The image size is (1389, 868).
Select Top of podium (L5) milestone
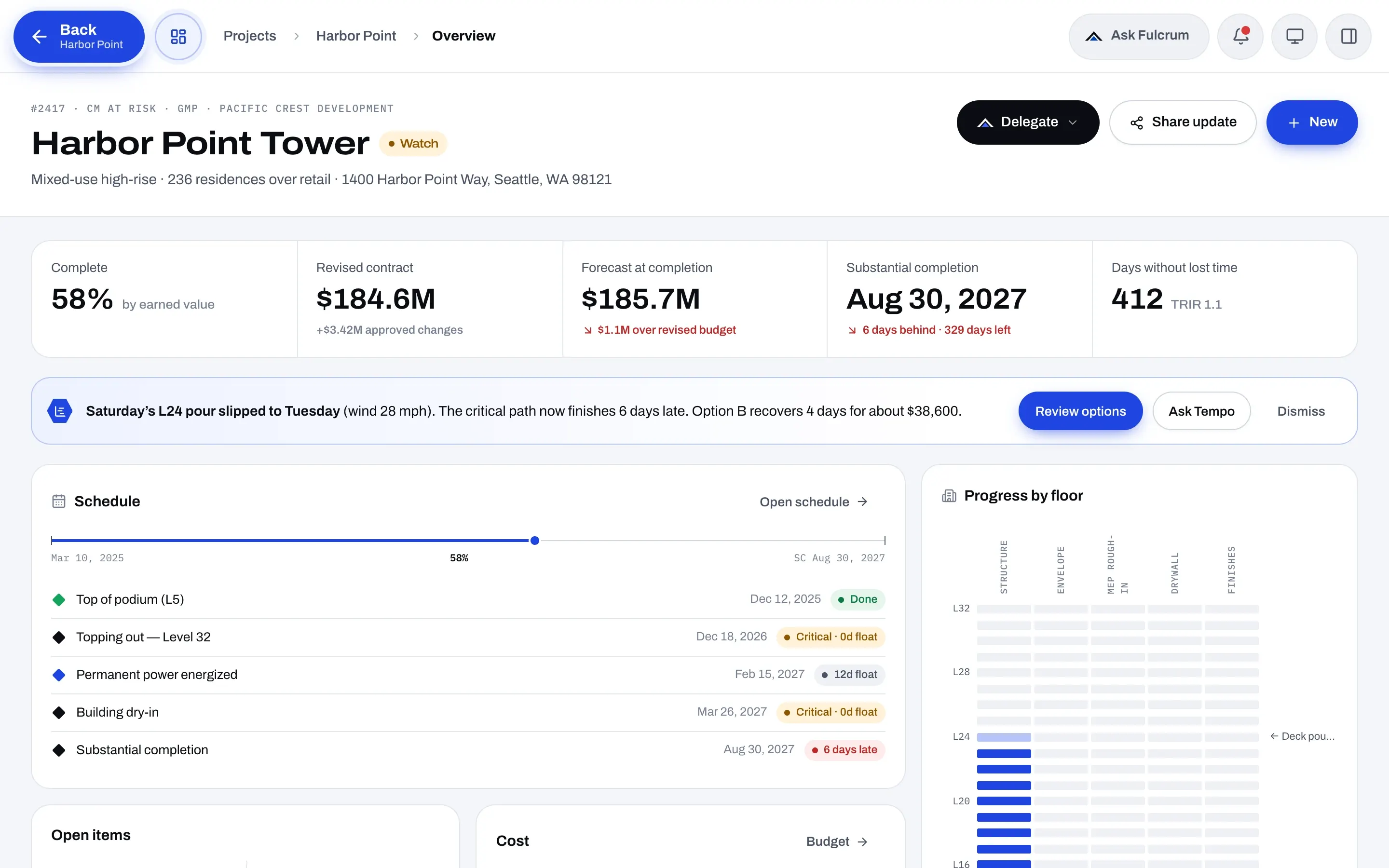pyautogui.click(x=468, y=599)
